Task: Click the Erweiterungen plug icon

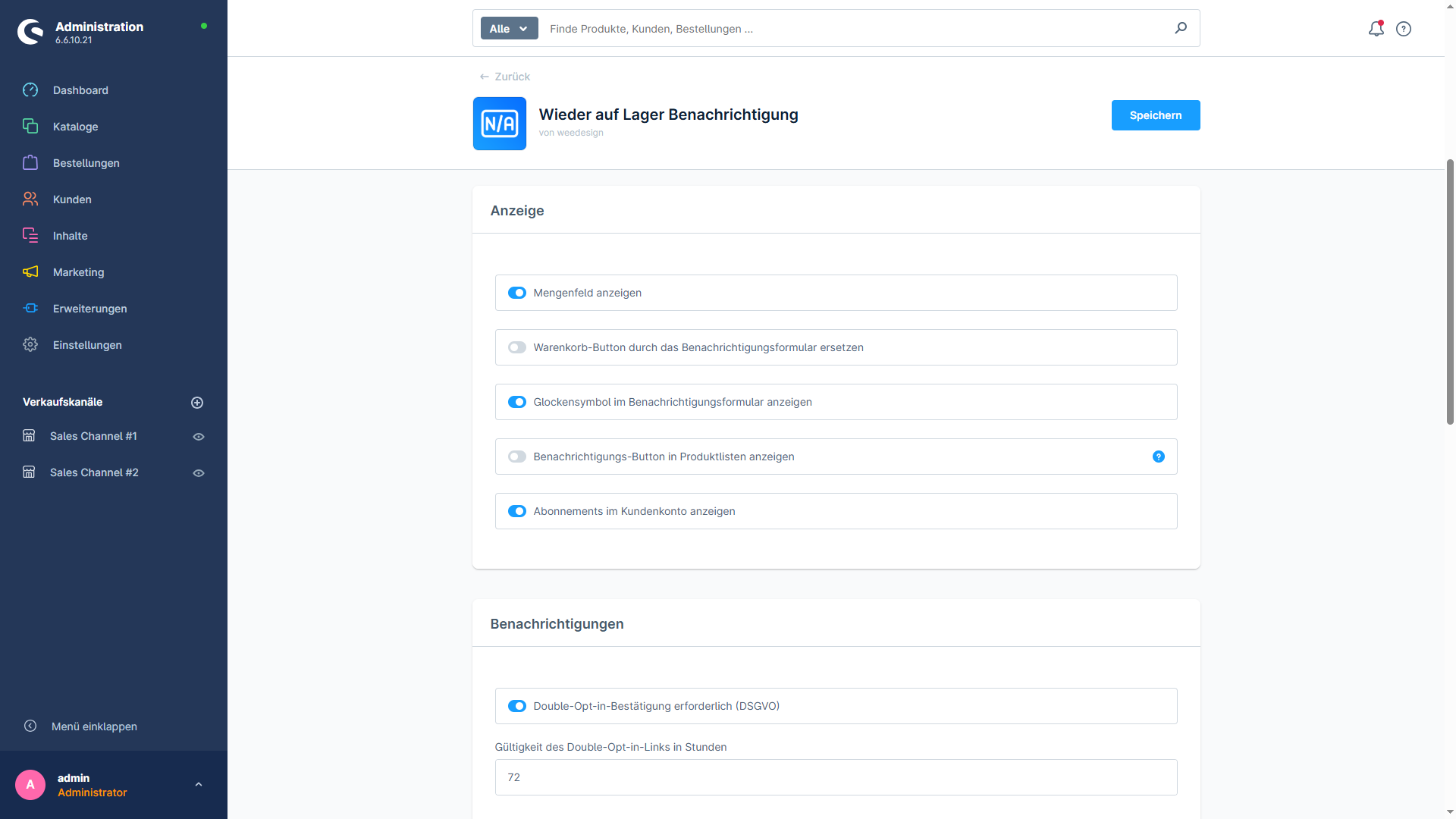Action: click(30, 309)
